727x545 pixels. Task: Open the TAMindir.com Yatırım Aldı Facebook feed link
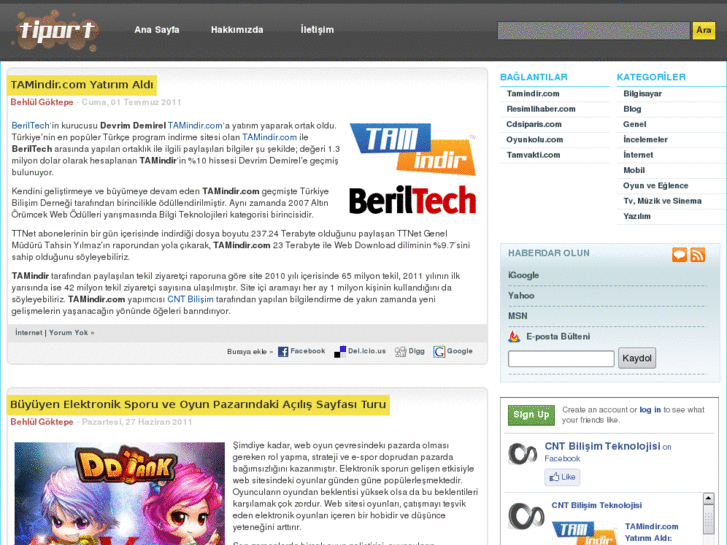tap(651, 532)
